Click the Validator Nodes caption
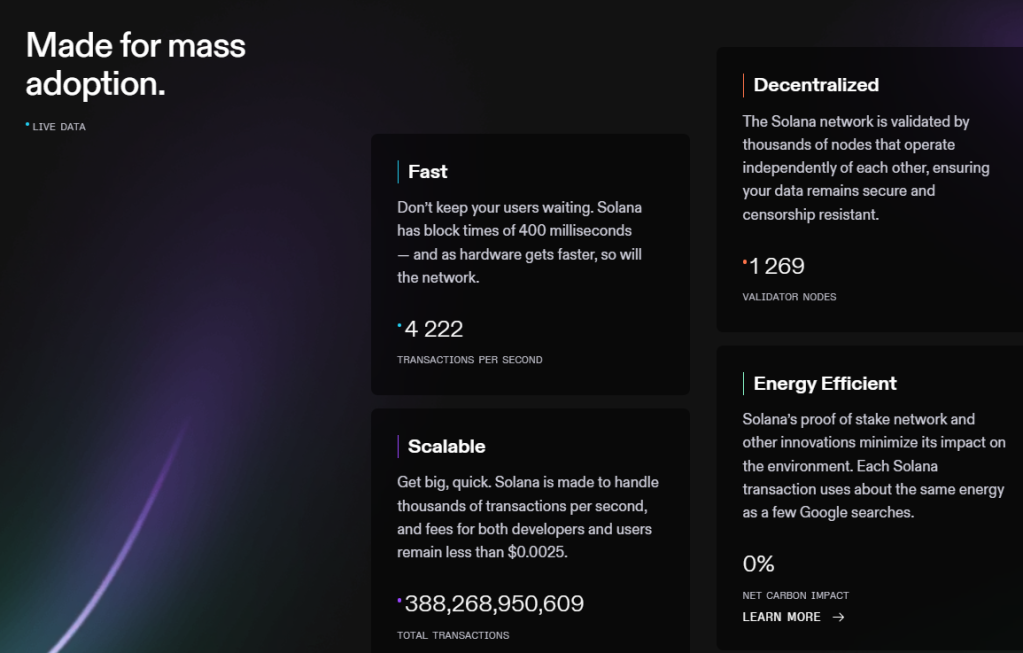 pos(789,297)
